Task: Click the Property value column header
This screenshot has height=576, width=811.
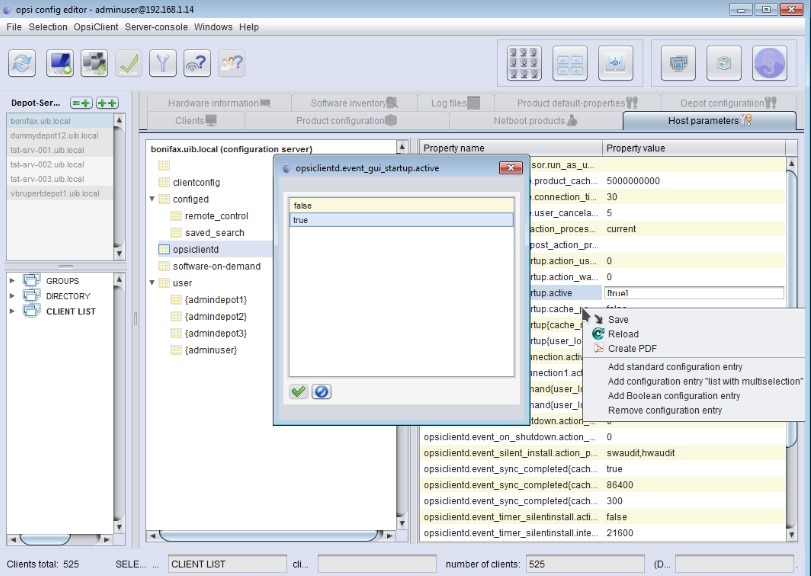Action: click(694, 148)
